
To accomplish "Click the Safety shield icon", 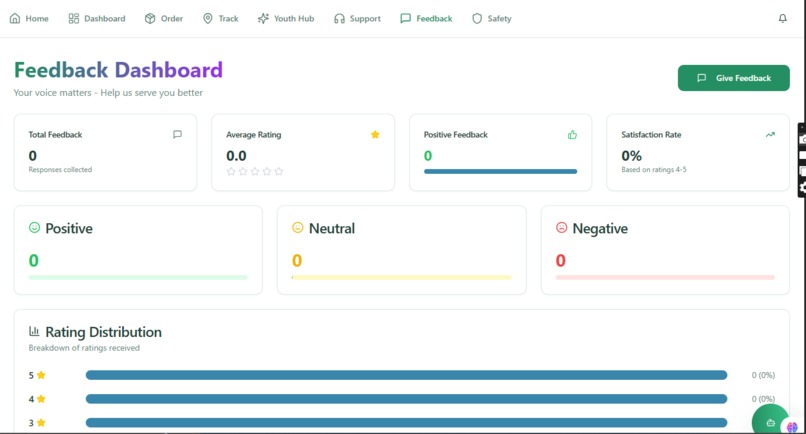I will pos(477,19).
